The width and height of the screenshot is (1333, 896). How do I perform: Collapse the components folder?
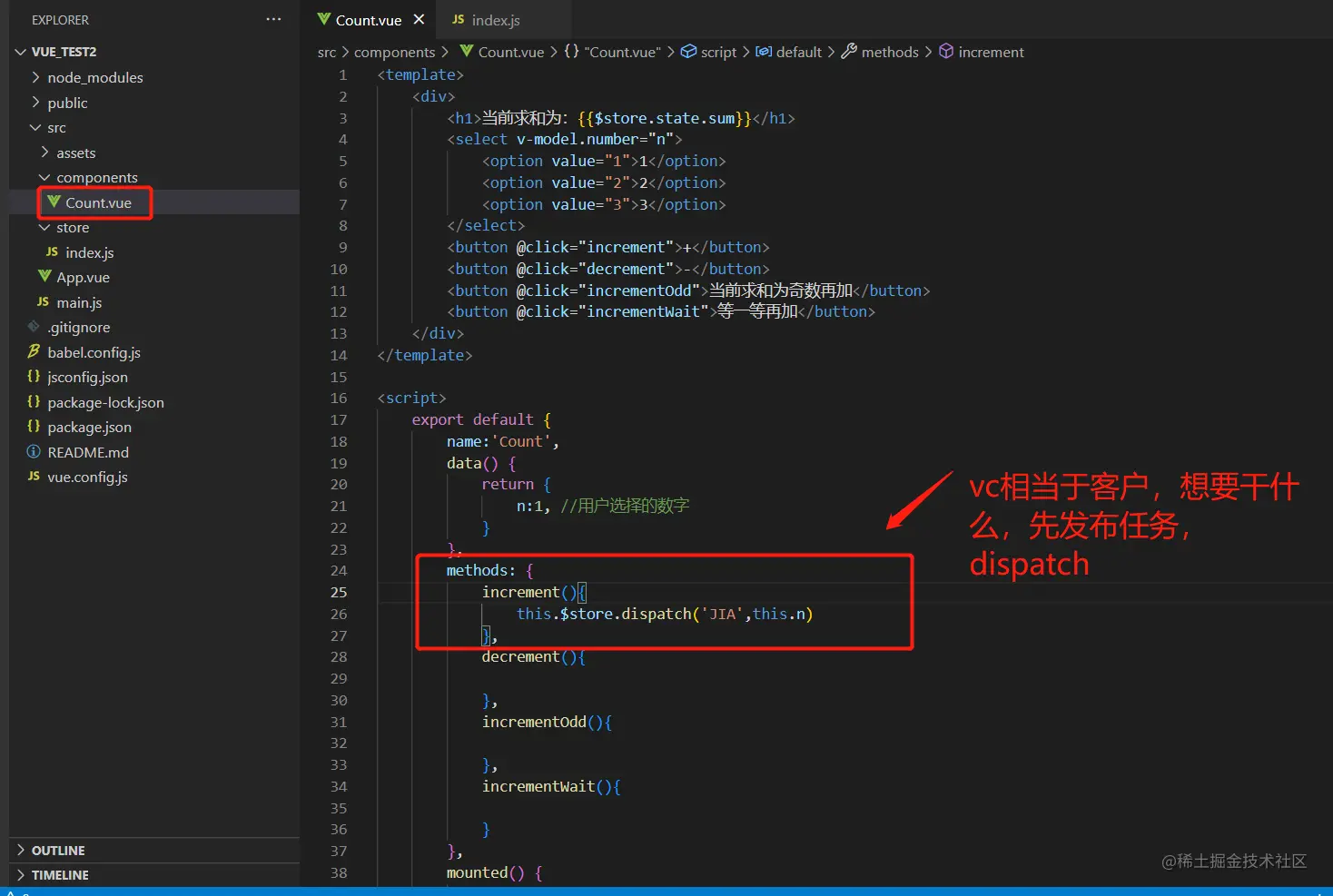click(44, 177)
